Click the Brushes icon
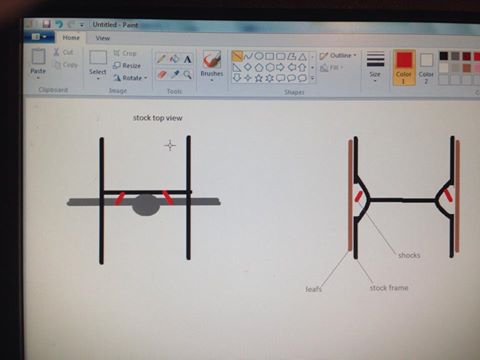Viewport: 480px width, 360px height. click(x=212, y=60)
